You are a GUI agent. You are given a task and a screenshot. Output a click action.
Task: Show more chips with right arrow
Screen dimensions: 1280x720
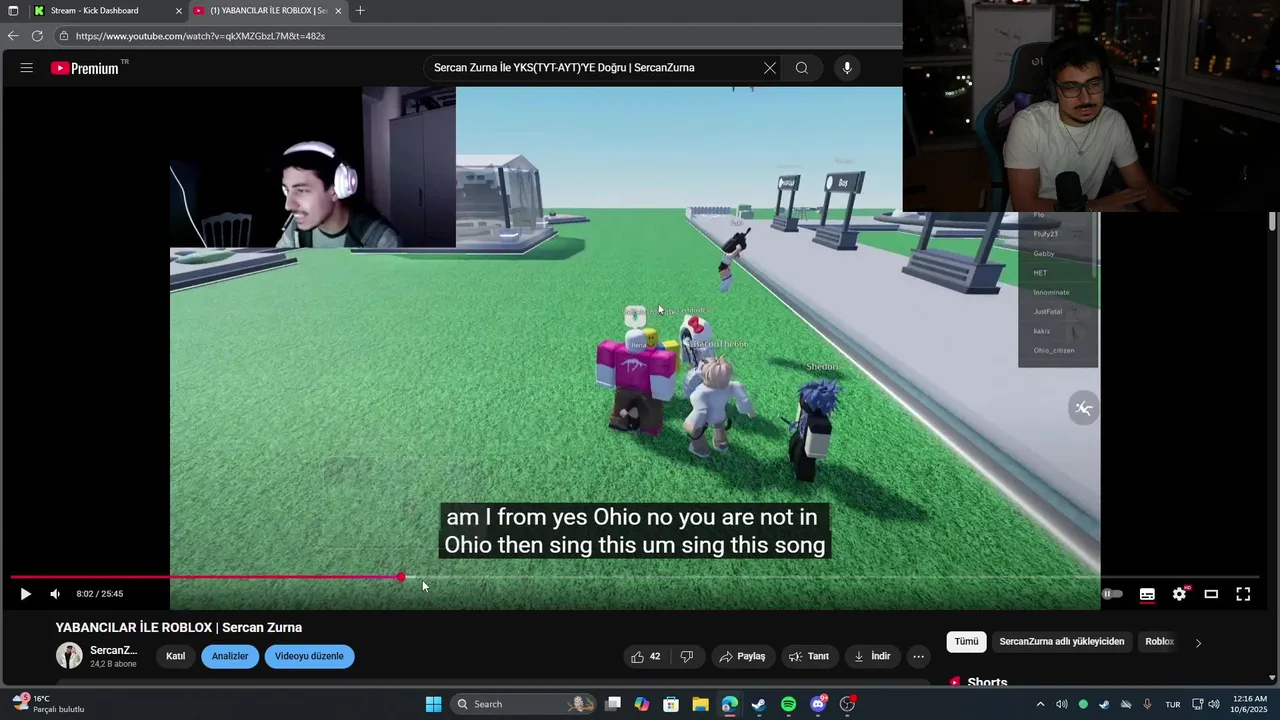(1198, 642)
